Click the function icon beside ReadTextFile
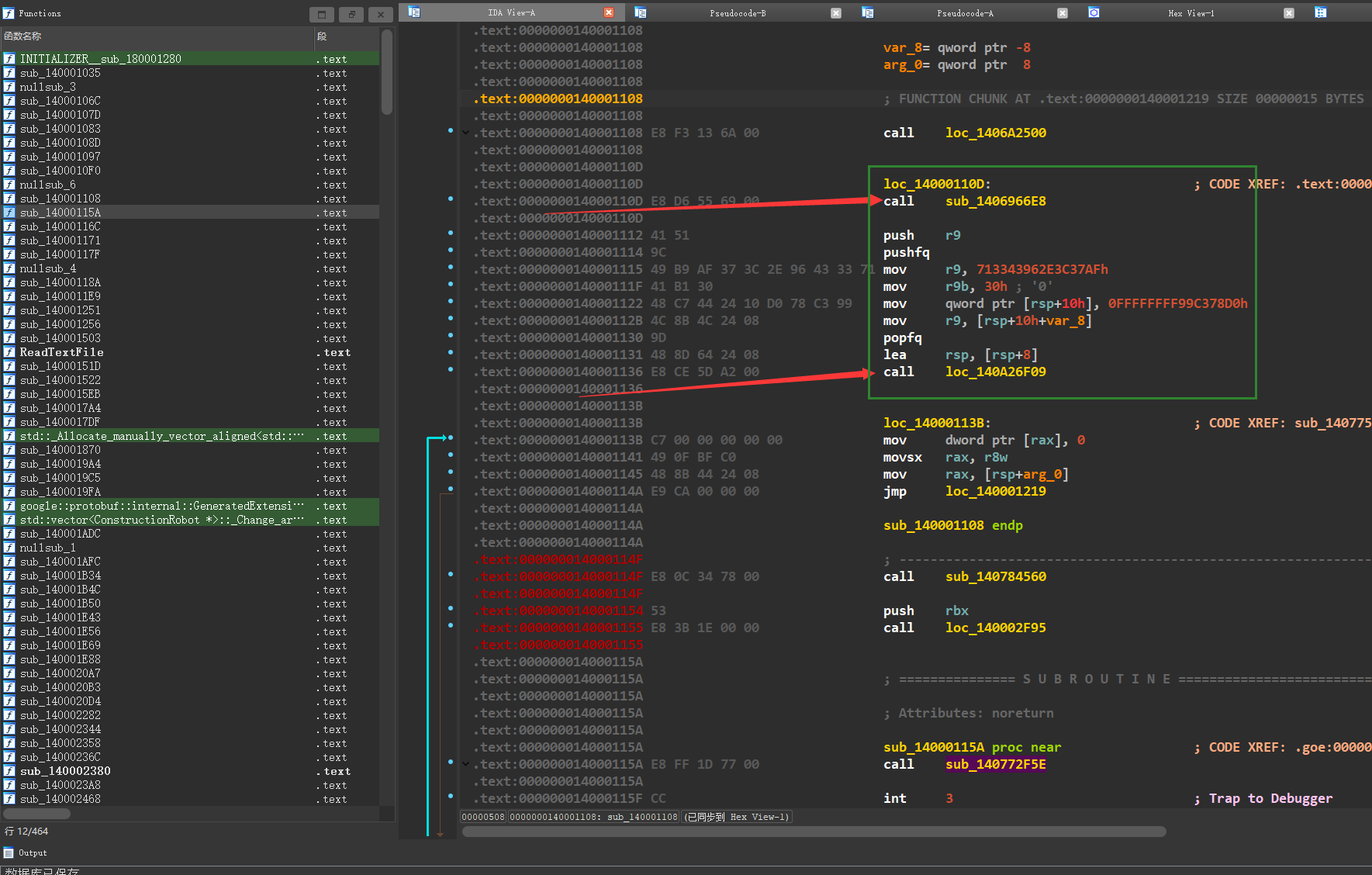 [9, 352]
